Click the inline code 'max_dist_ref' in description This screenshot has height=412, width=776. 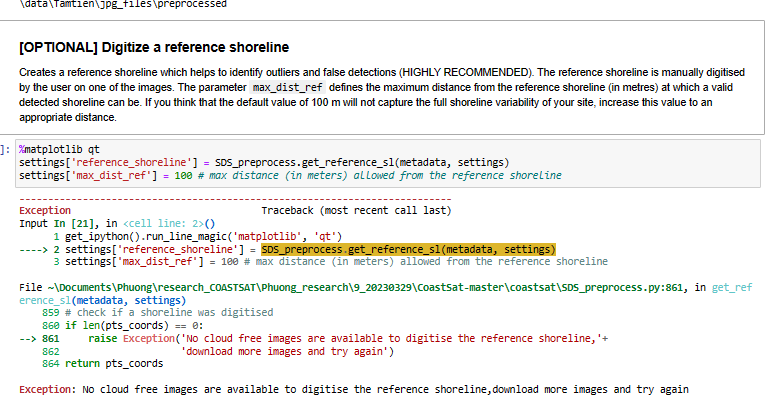[288, 88]
